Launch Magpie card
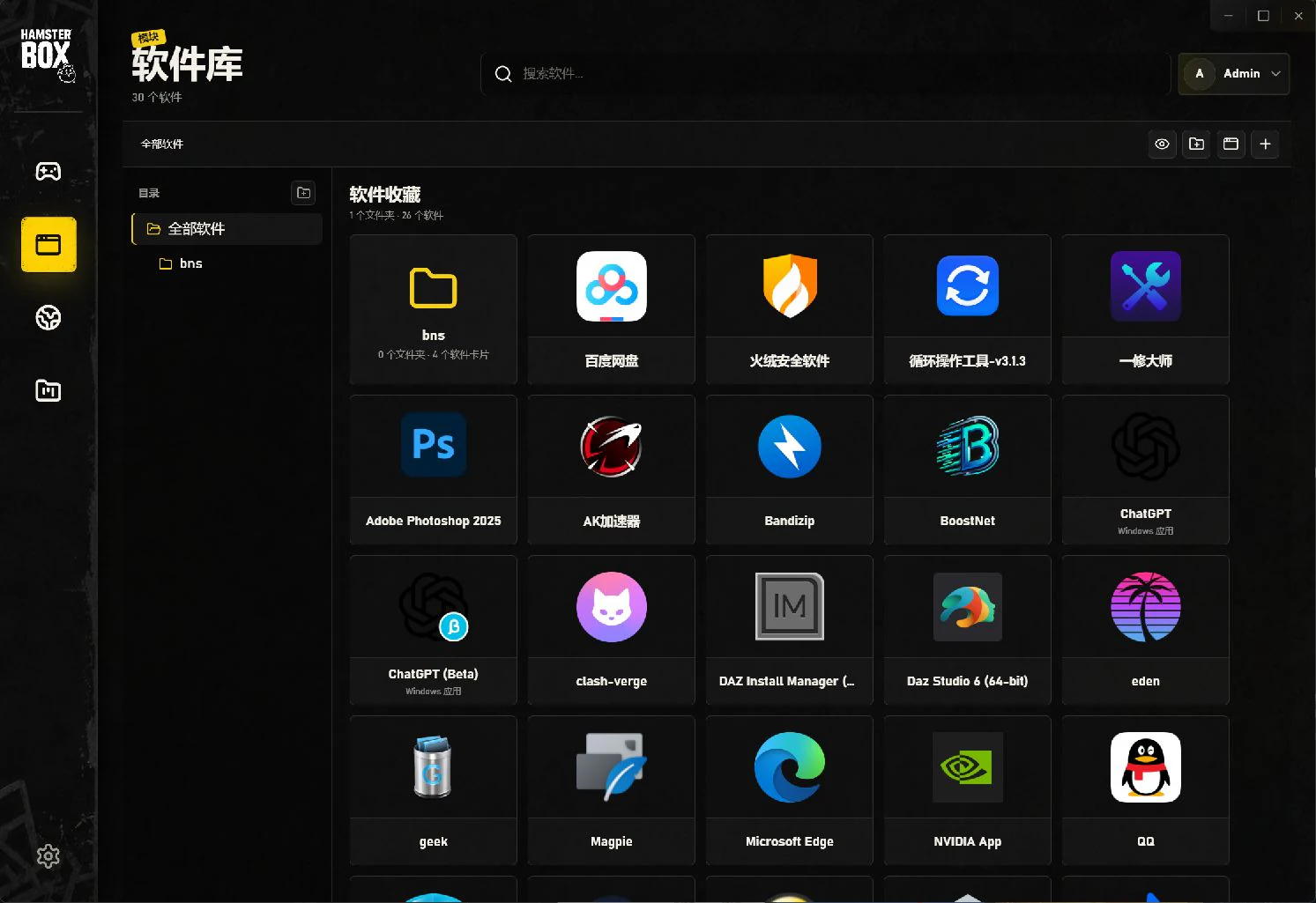The width and height of the screenshot is (1316, 903). pyautogui.click(x=611, y=790)
